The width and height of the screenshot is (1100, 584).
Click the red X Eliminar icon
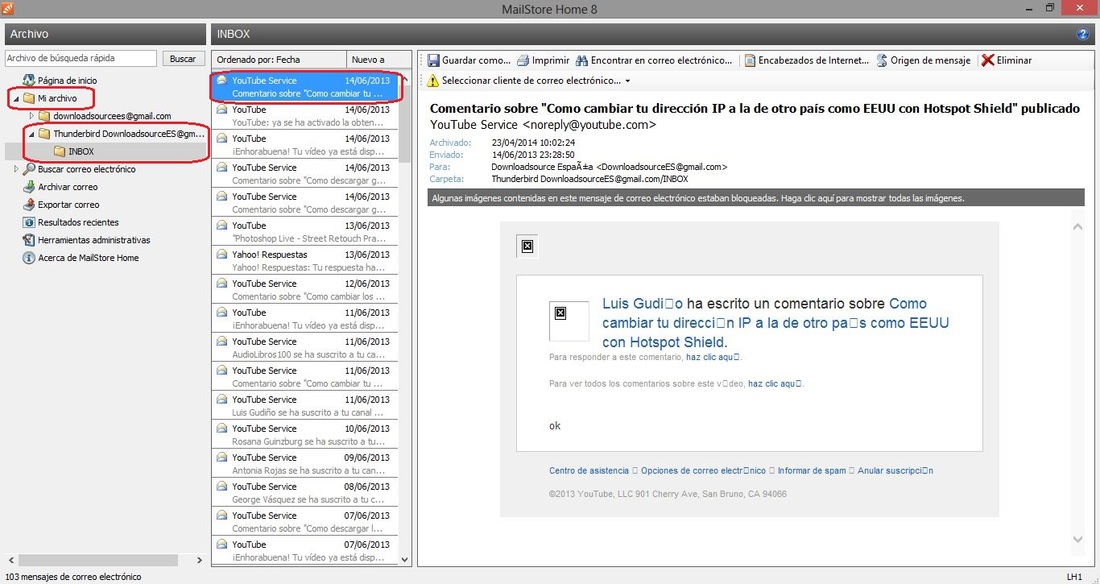coord(988,60)
